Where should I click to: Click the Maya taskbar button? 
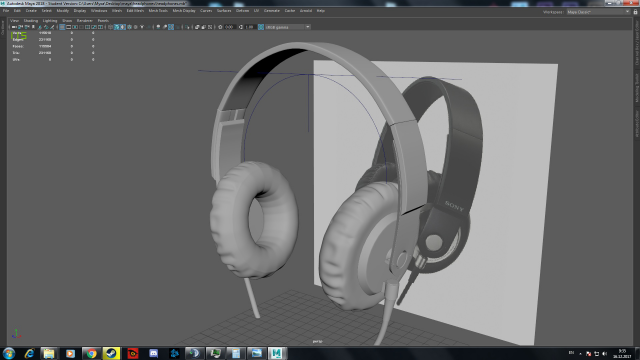pos(277,353)
